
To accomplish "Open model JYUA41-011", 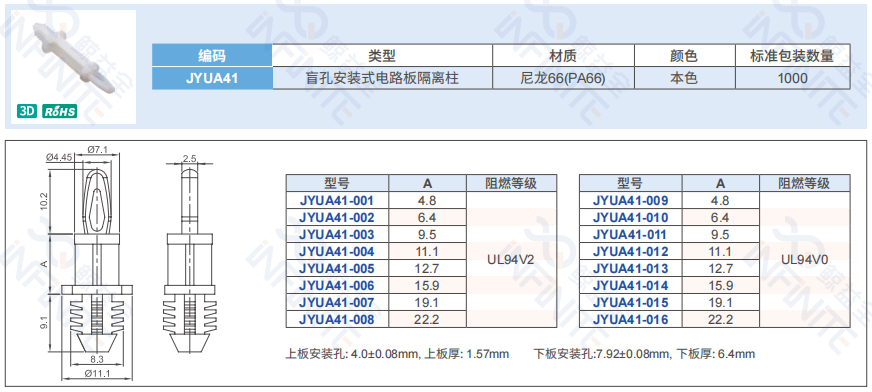I will click(x=631, y=235).
